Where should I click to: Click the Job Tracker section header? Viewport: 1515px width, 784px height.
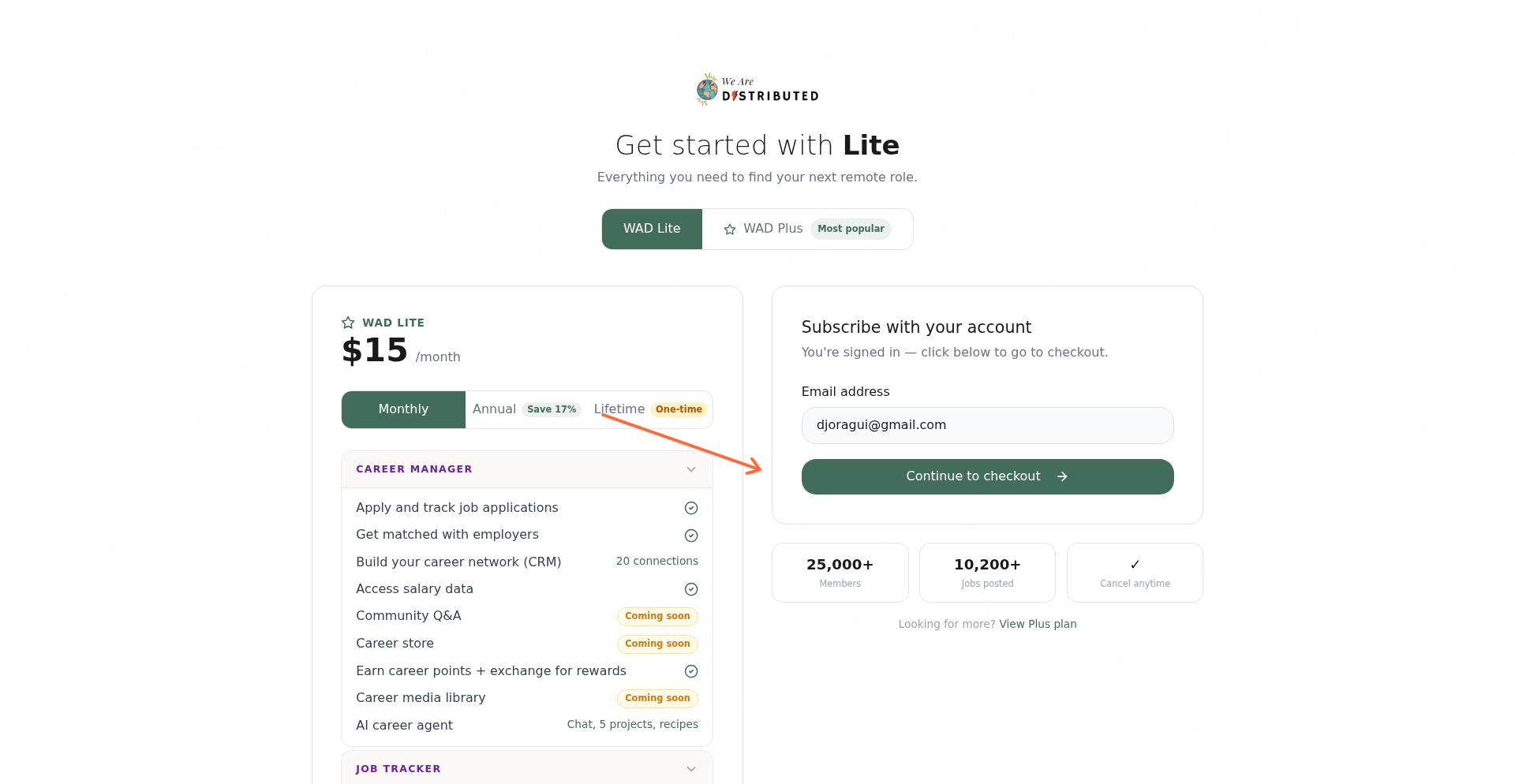click(x=527, y=767)
